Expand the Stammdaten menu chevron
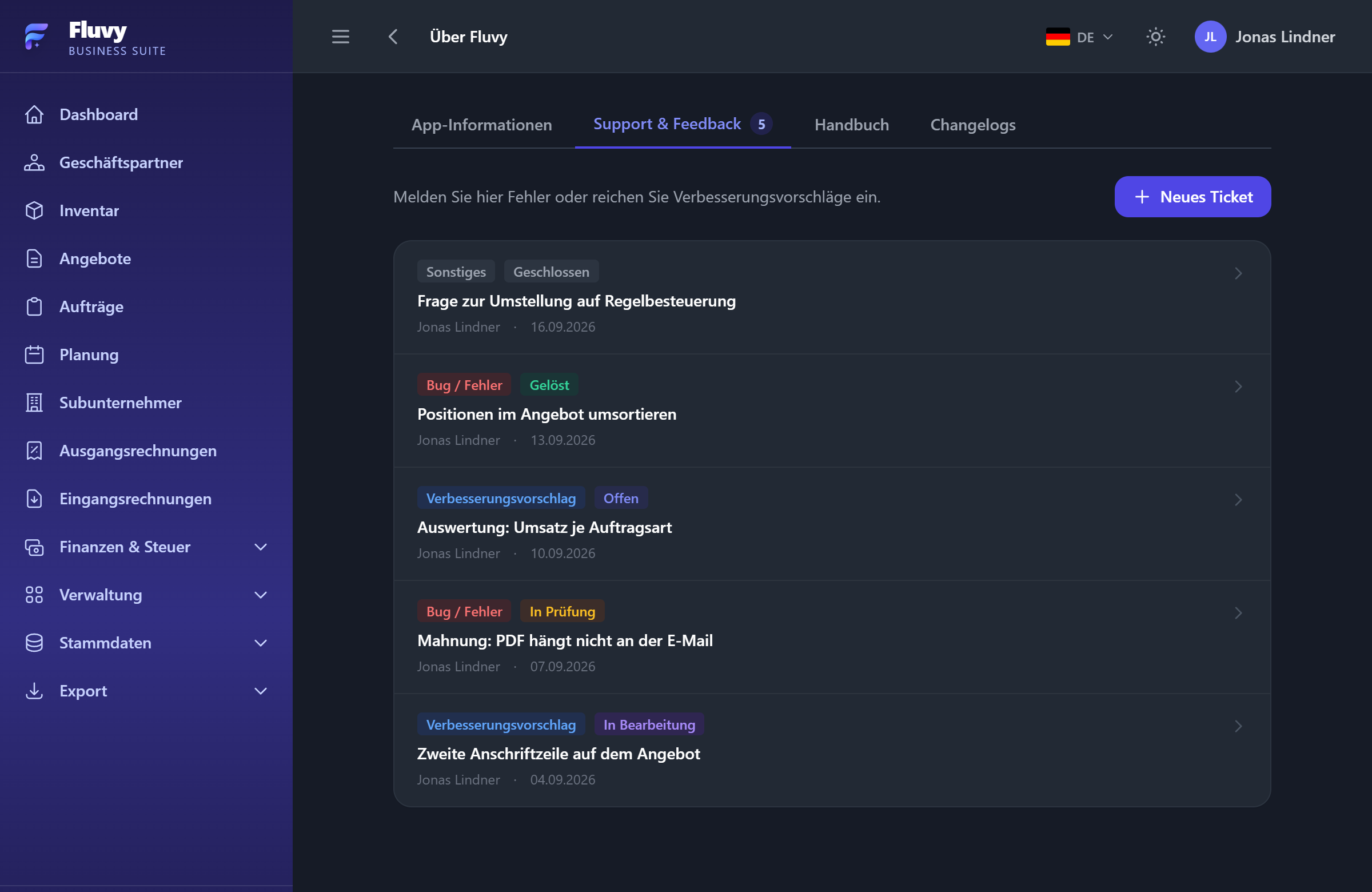1372x892 pixels. point(261,643)
